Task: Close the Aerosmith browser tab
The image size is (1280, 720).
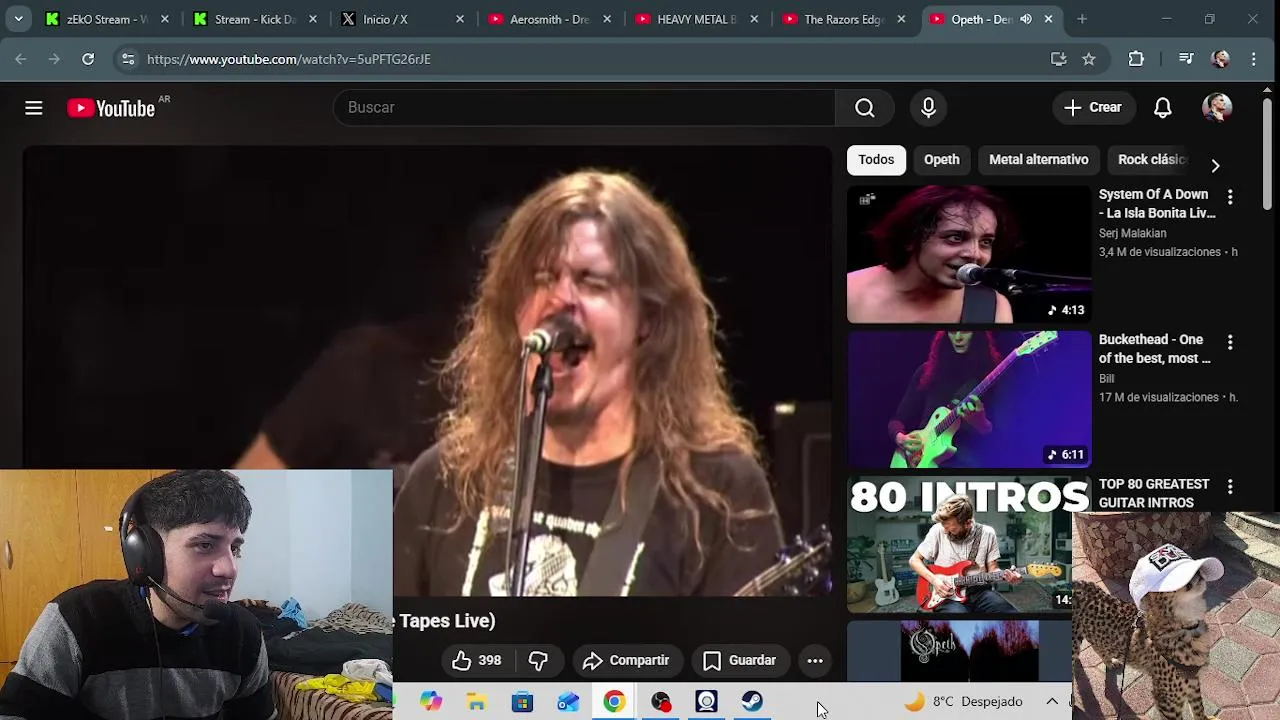Action: 607,19
